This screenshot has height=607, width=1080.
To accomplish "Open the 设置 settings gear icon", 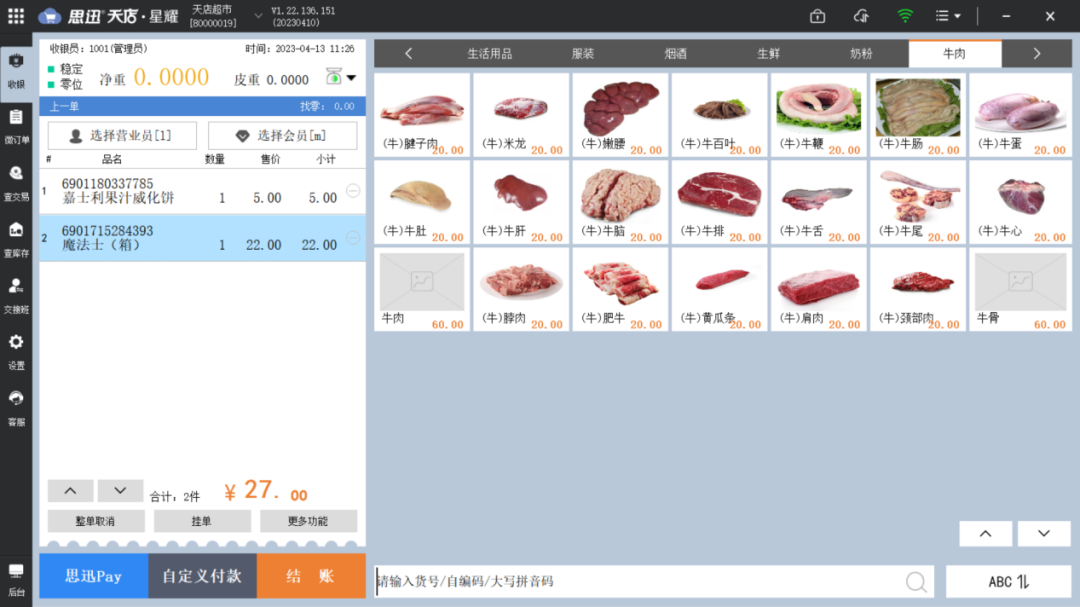I will point(16,351).
